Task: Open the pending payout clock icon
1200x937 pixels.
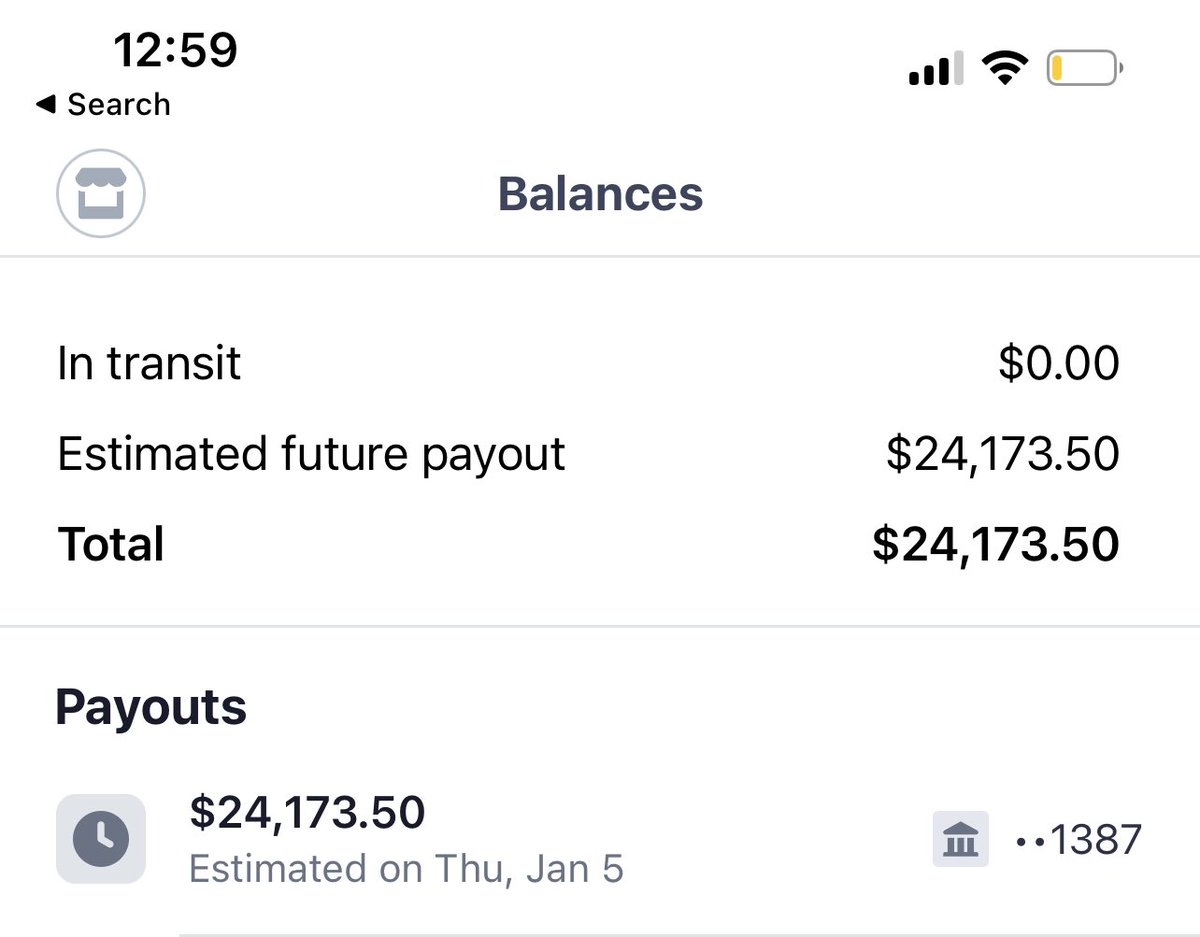Action: point(101,838)
